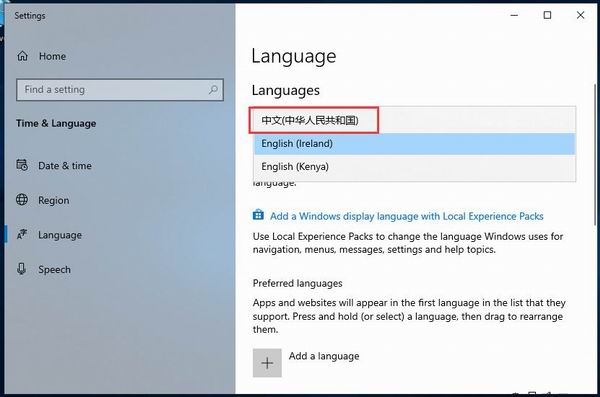Click the Home house icon
Image resolution: width=600 pixels, height=397 pixels.
[x=23, y=56]
